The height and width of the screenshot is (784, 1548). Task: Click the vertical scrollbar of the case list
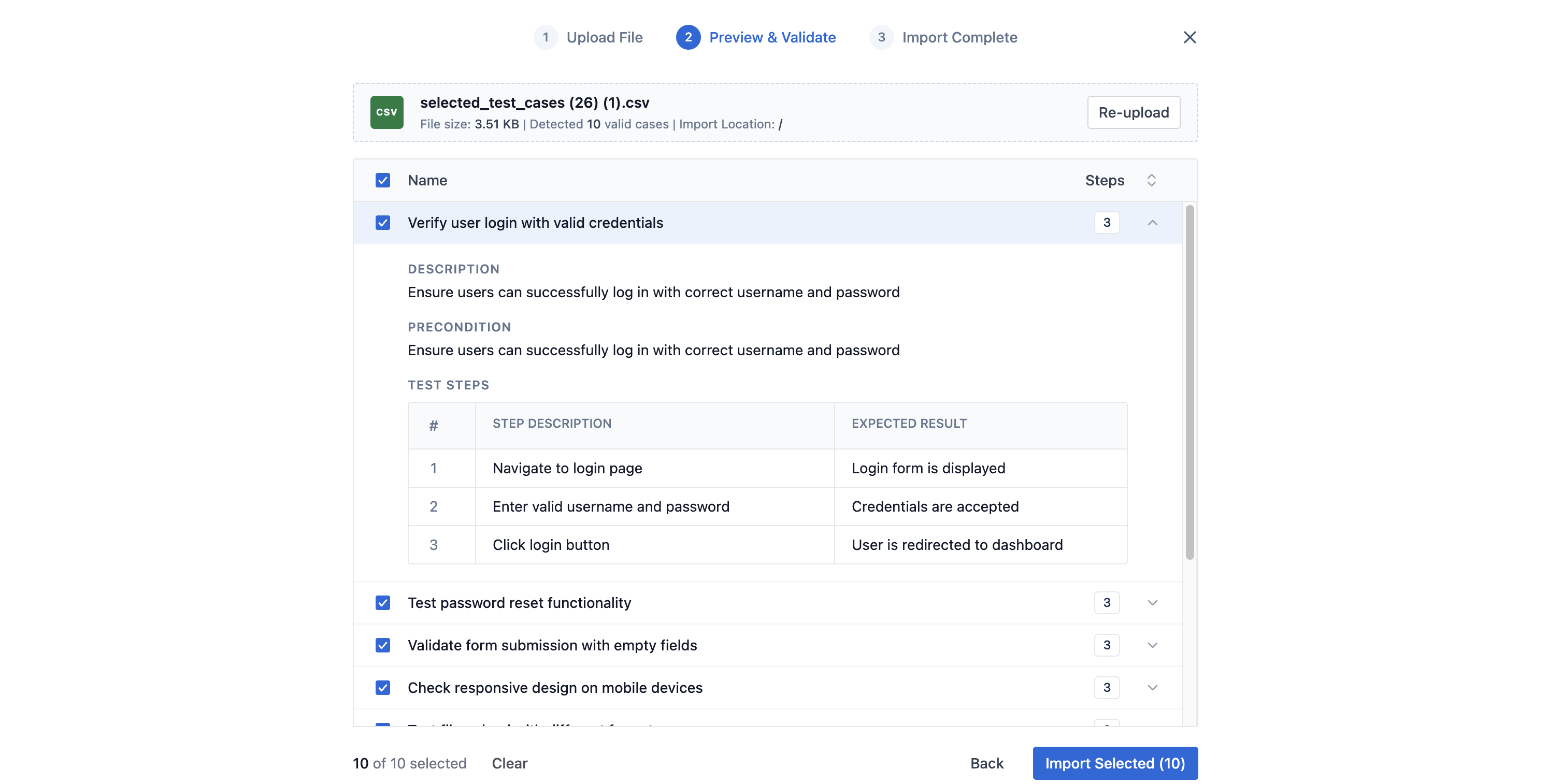[x=1189, y=382]
